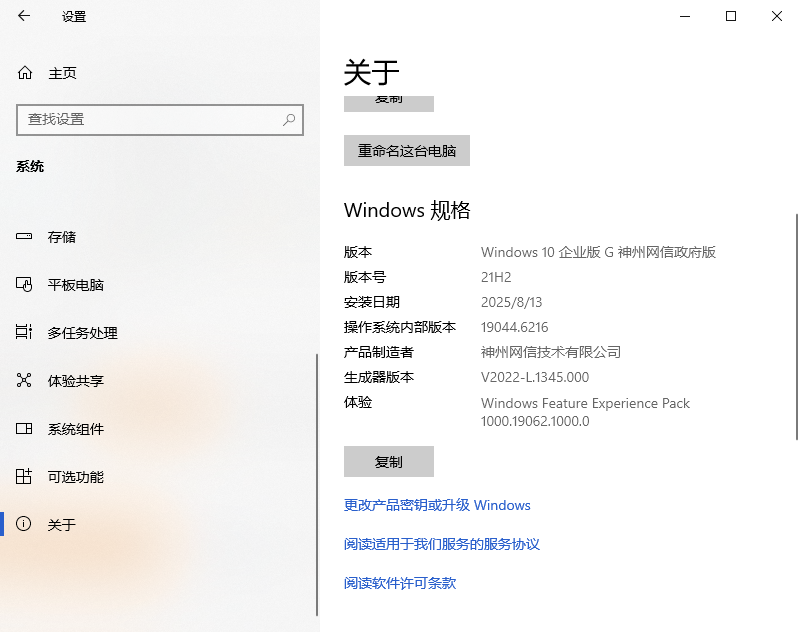The width and height of the screenshot is (800, 632).
Task: Click the Home house icon
Action: [24, 73]
